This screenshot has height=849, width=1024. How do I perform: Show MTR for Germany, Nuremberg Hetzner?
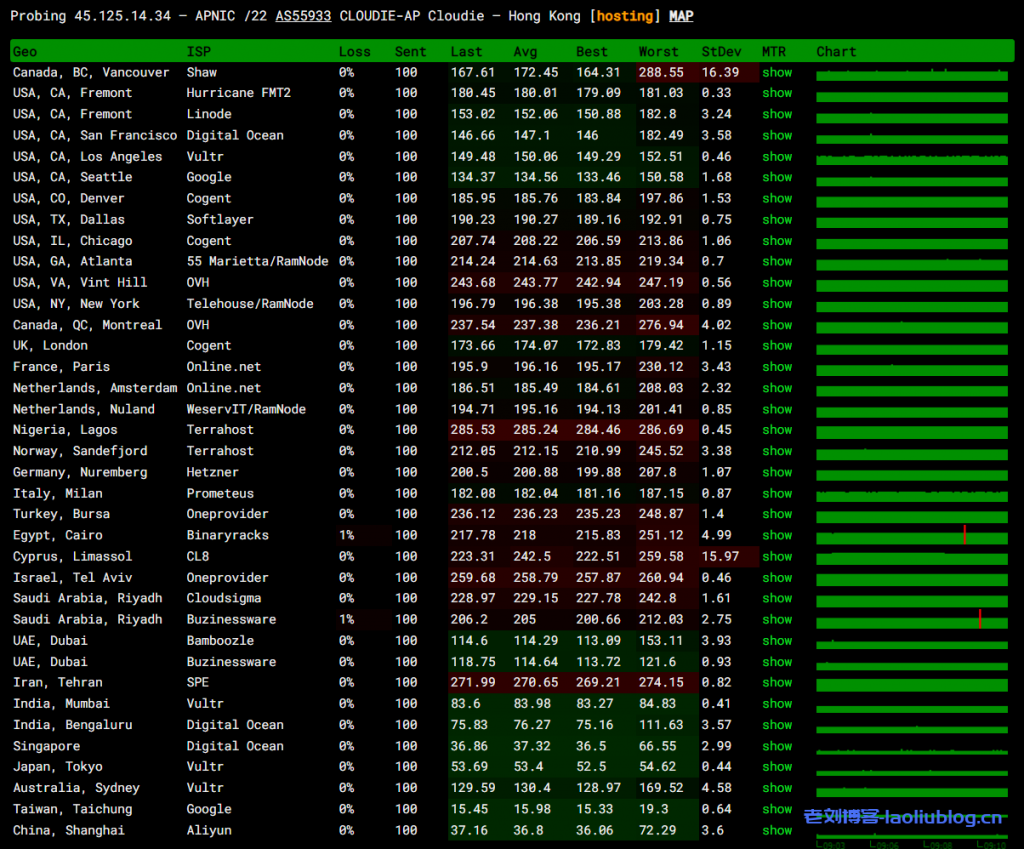click(776, 472)
